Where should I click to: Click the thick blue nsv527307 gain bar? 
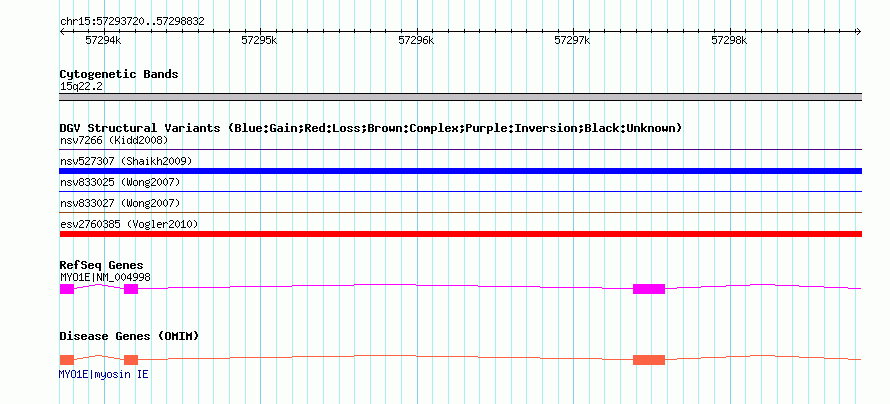[460, 171]
